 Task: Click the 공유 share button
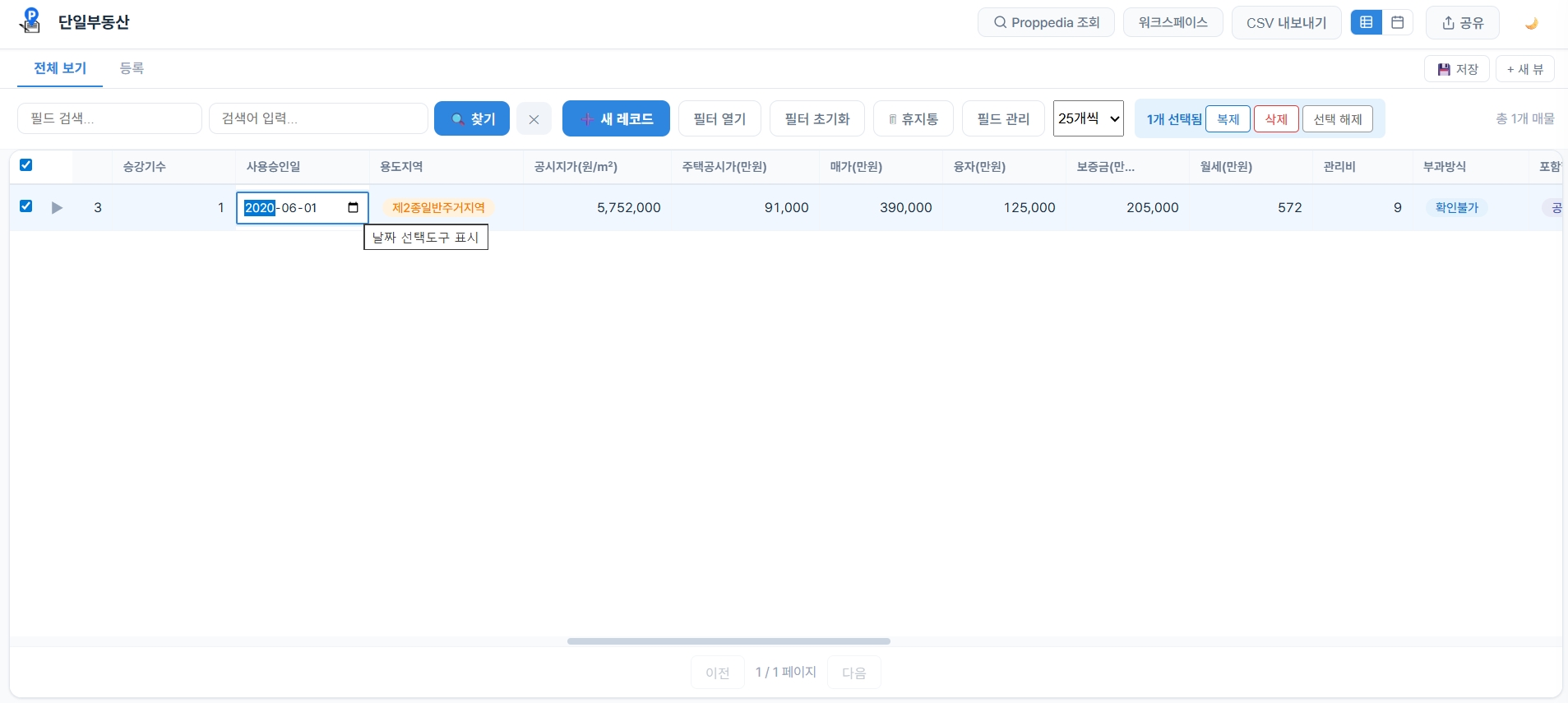[1462, 22]
